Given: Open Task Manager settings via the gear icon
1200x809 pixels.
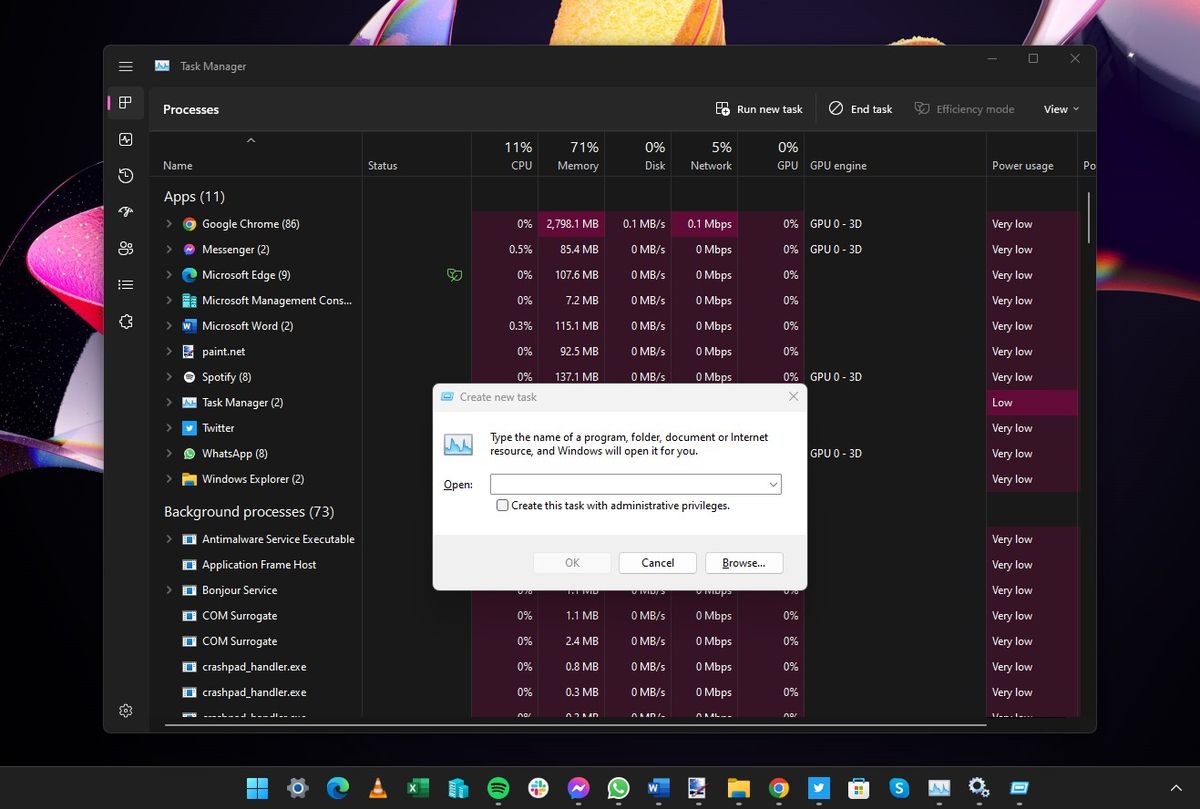Looking at the screenshot, I should click(125, 710).
